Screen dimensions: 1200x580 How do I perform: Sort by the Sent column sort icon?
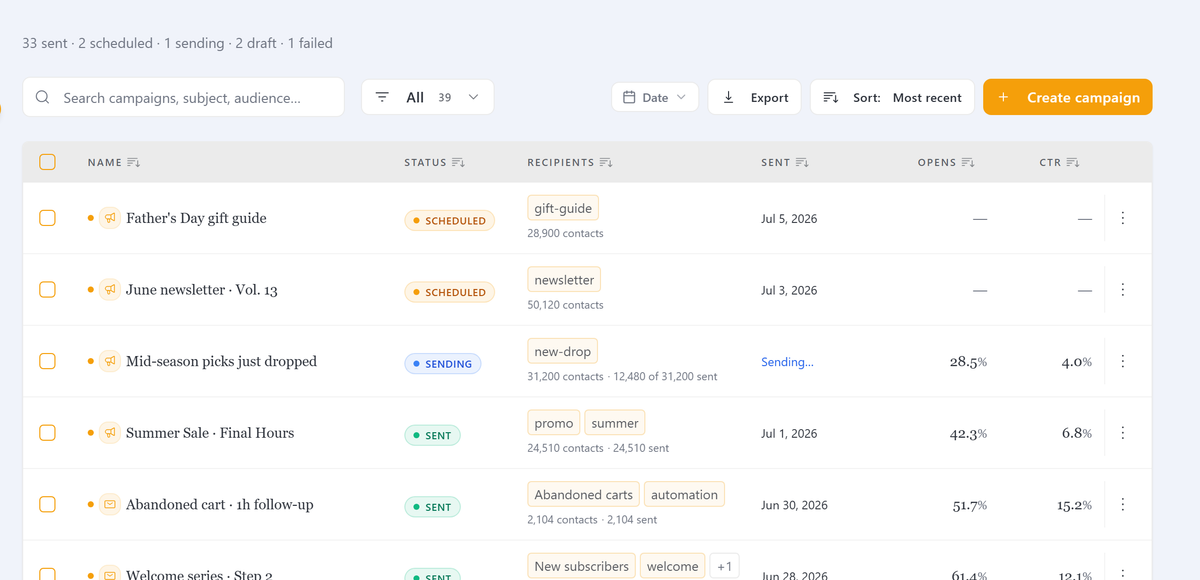point(802,163)
